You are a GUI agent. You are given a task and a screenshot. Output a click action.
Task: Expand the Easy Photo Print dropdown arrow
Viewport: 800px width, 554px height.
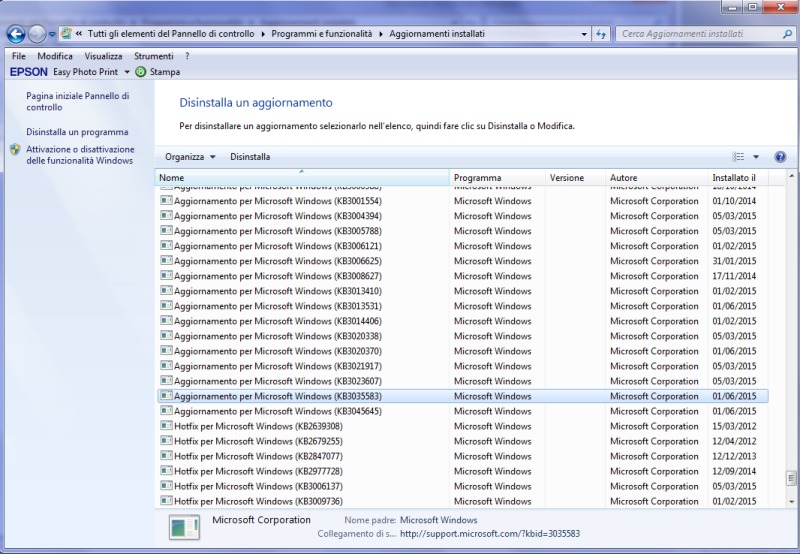tap(127, 72)
